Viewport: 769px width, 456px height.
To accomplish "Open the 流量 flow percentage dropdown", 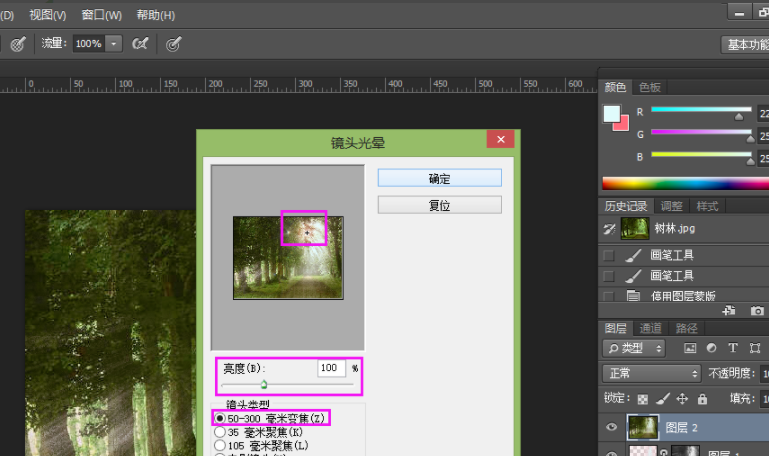I will click(113, 44).
